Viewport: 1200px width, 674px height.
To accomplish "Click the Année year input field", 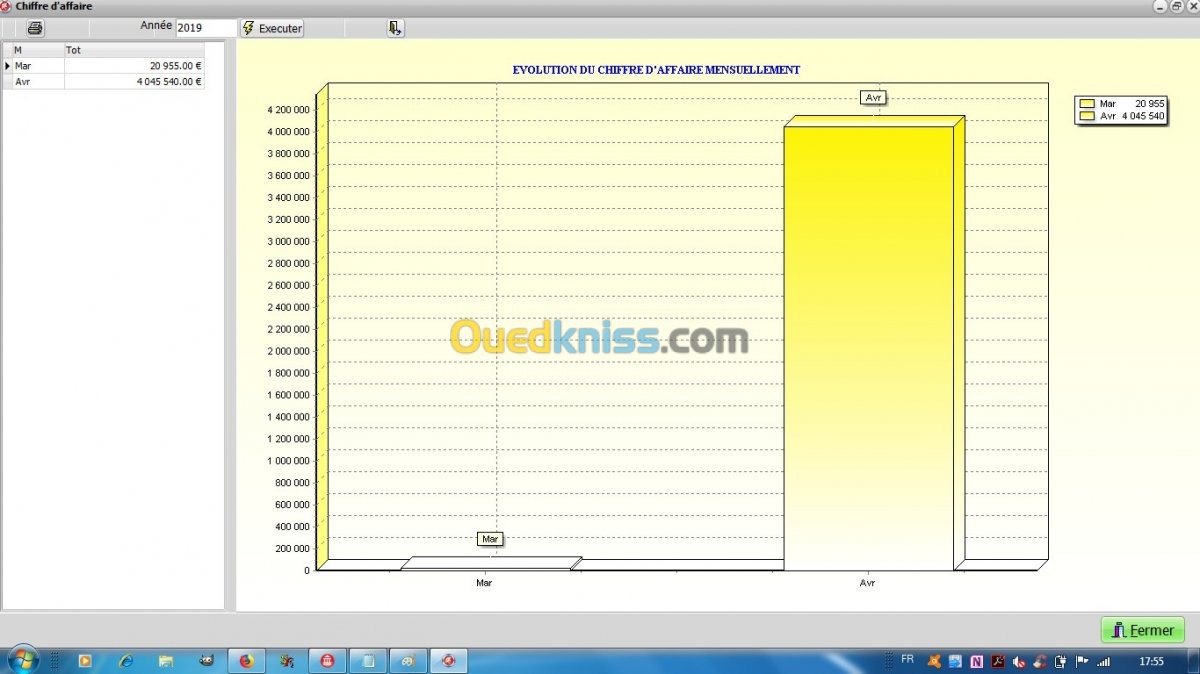I will pyautogui.click(x=206, y=28).
